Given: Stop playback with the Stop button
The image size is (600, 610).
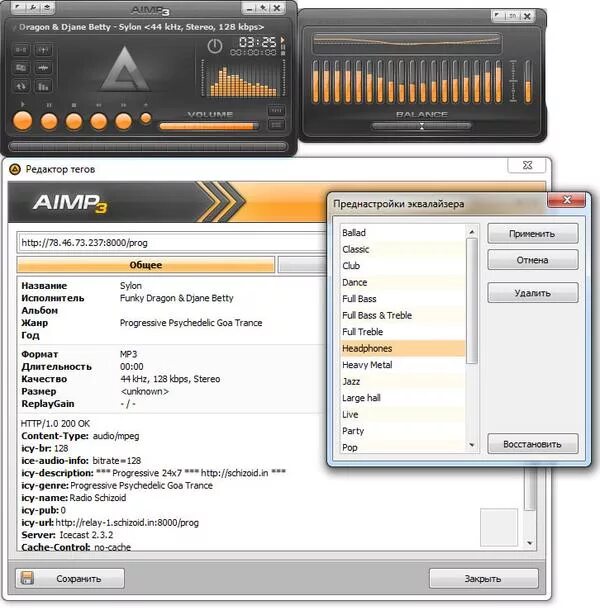Looking at the screenshot, I should click(74, 122).
